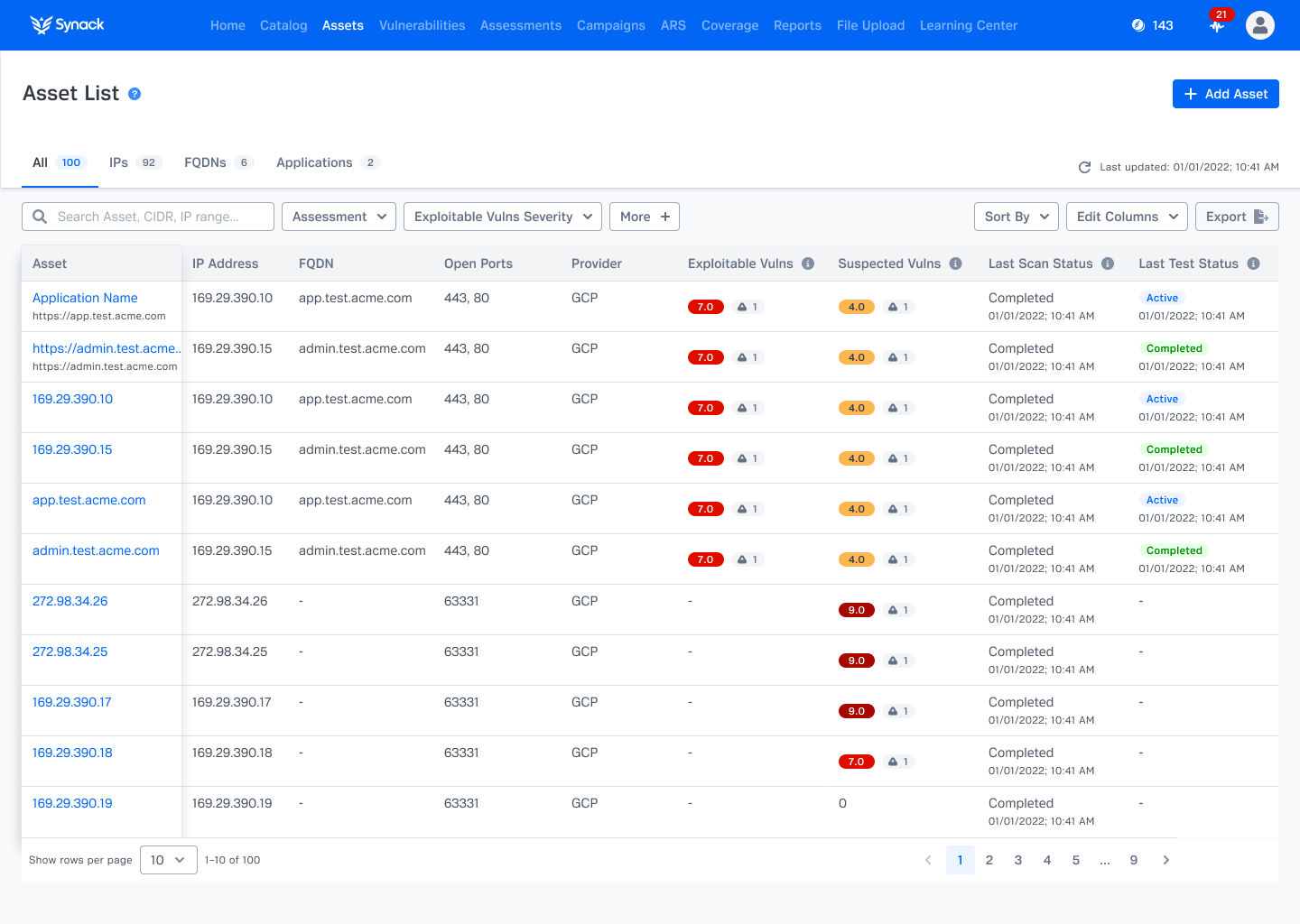The image size is (1300, 924).
Task: Click the Last Scan Status info icon
Action: click(1108, 263)
